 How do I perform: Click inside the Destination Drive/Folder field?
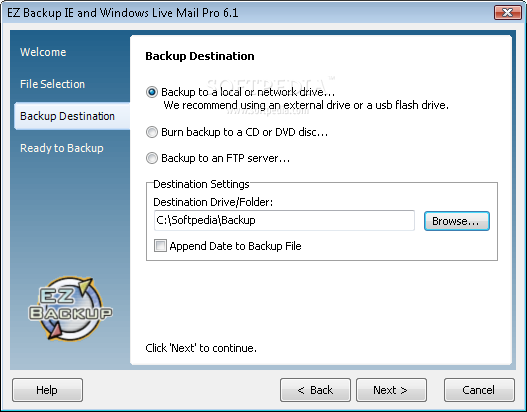pos(284,220)
